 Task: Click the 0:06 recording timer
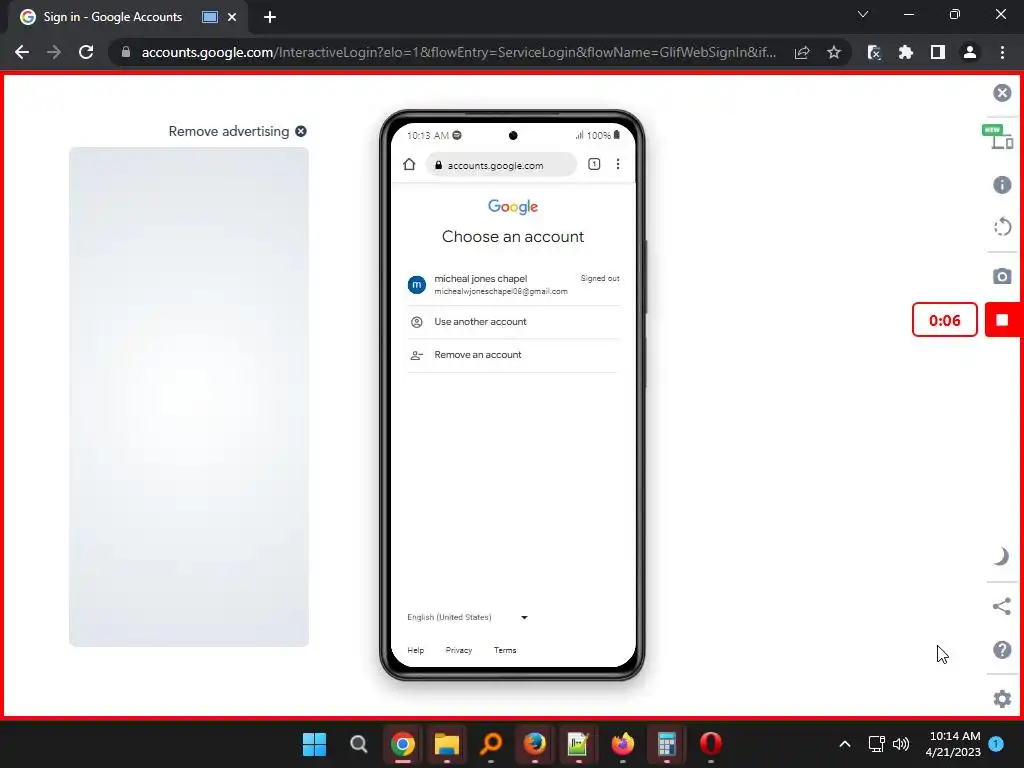(944, 320)
